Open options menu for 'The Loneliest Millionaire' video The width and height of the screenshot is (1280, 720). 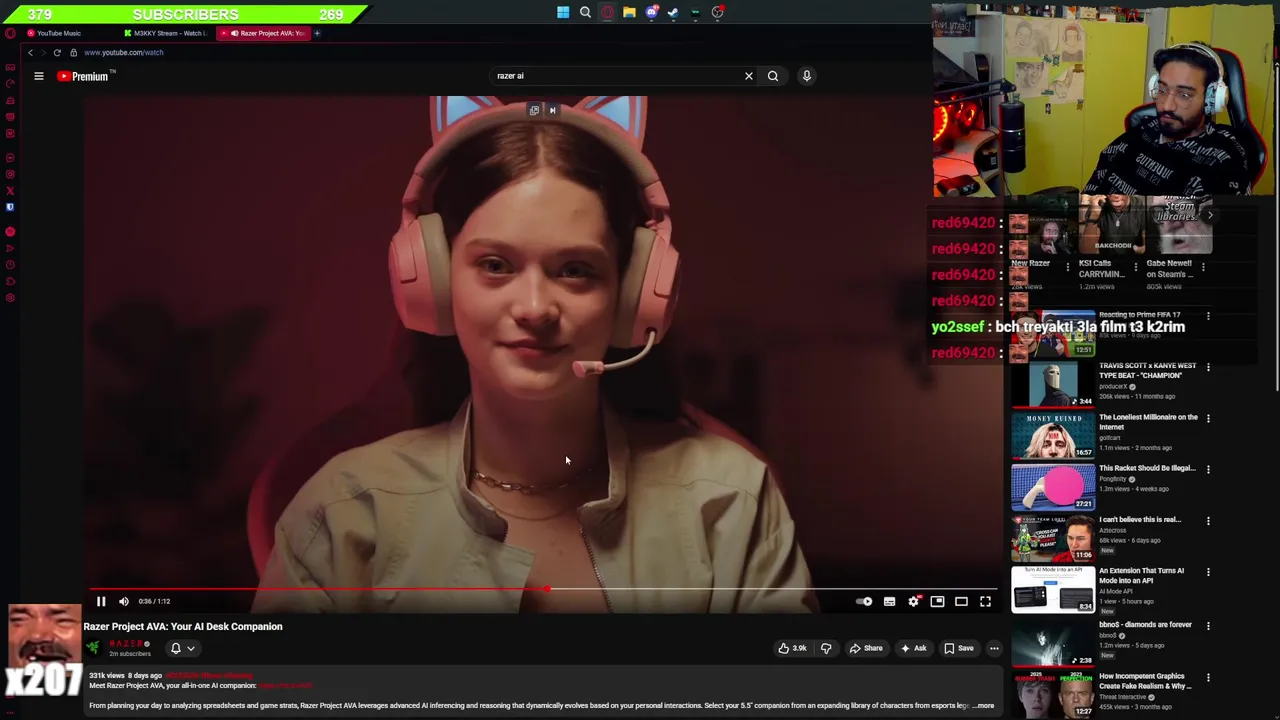click(x=1208, y=419)
